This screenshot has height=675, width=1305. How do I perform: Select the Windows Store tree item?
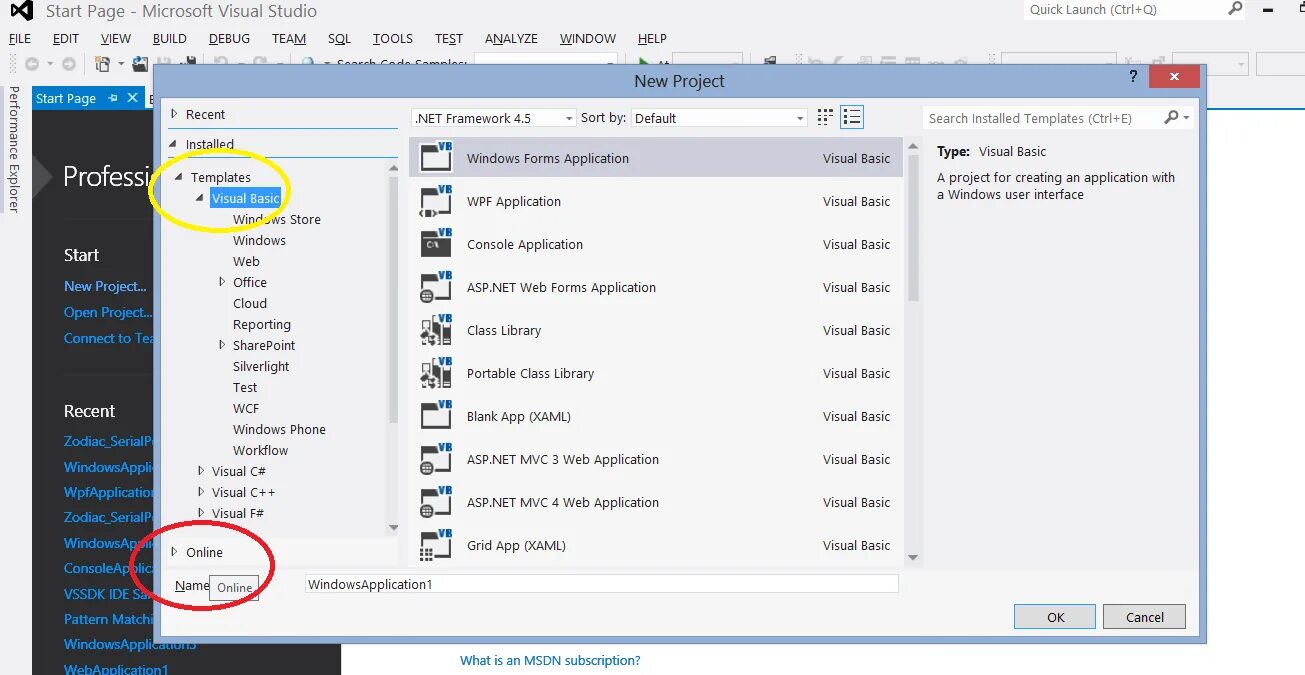click(277, 219)
